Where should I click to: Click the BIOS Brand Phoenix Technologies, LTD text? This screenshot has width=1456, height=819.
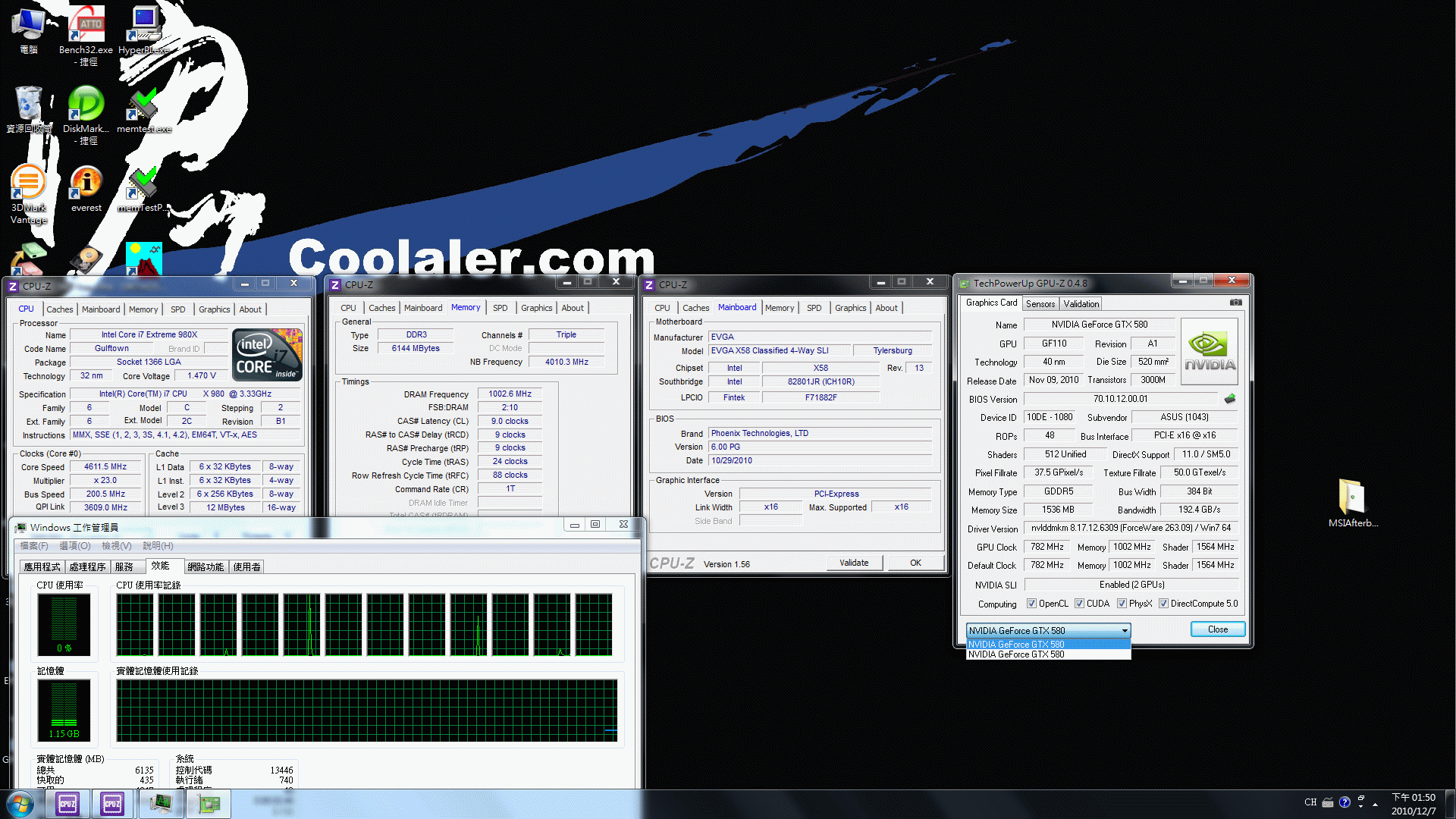pos(760,434)
